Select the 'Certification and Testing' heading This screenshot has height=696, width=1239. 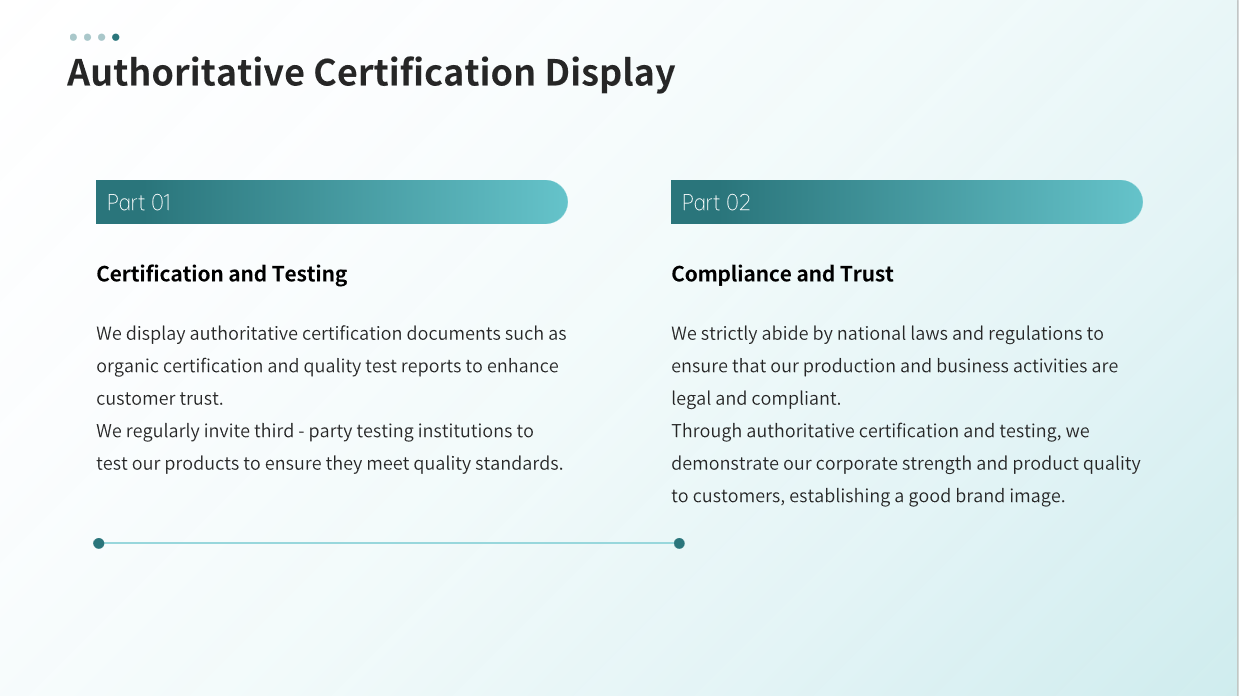(221, 274)
